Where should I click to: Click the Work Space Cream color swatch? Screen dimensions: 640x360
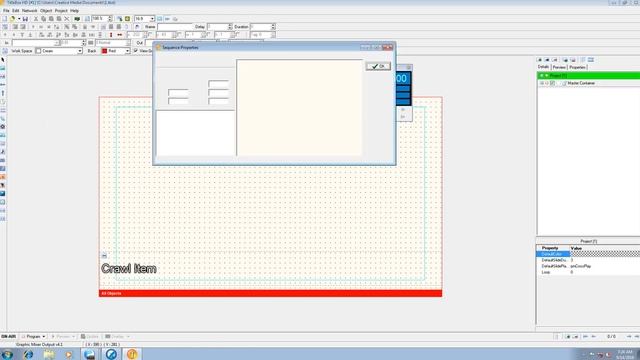(38, 51)
